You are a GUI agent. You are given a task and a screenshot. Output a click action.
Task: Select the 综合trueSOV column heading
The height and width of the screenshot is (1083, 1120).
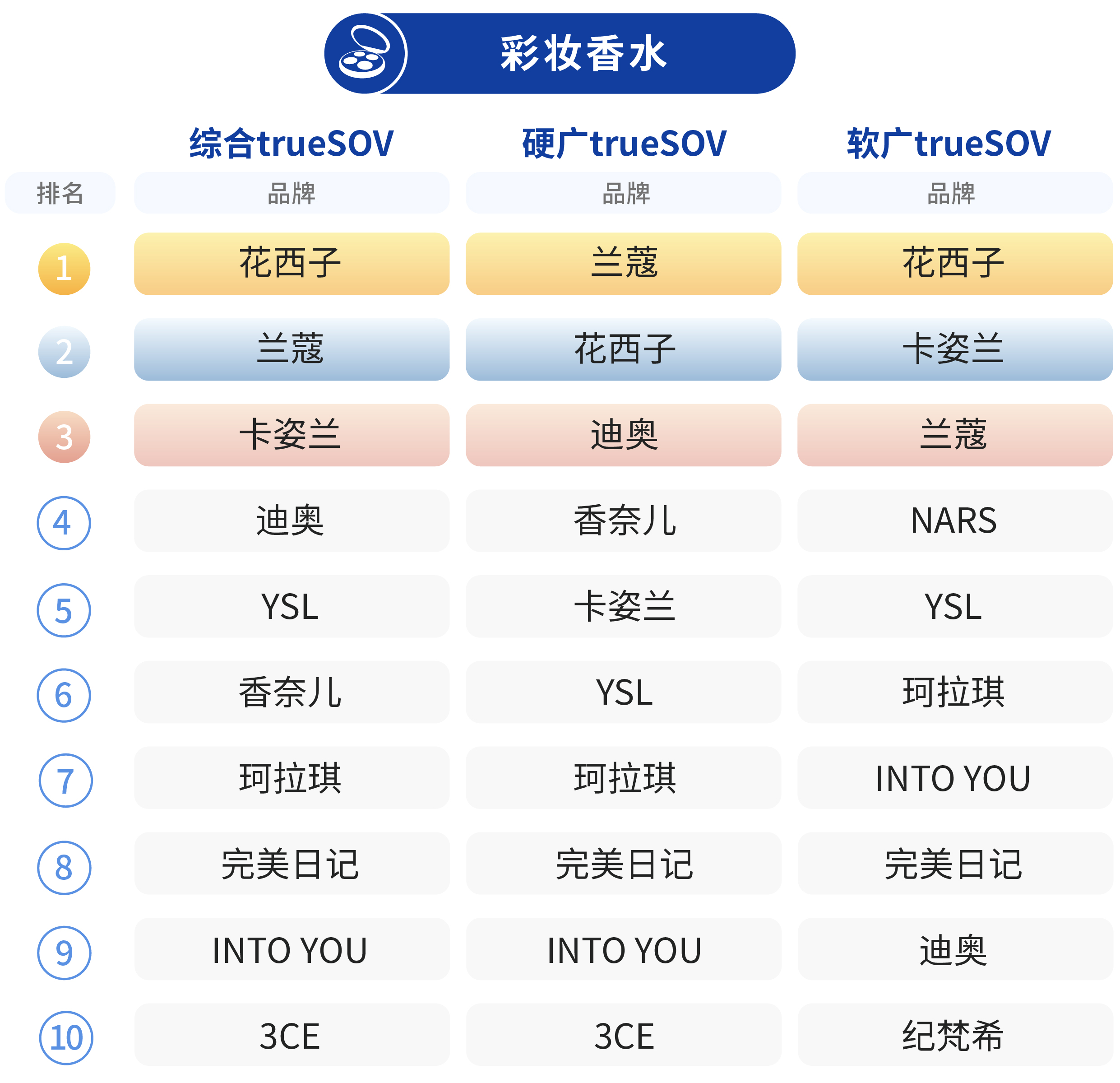pyautogui.click(x=292, y=143)
